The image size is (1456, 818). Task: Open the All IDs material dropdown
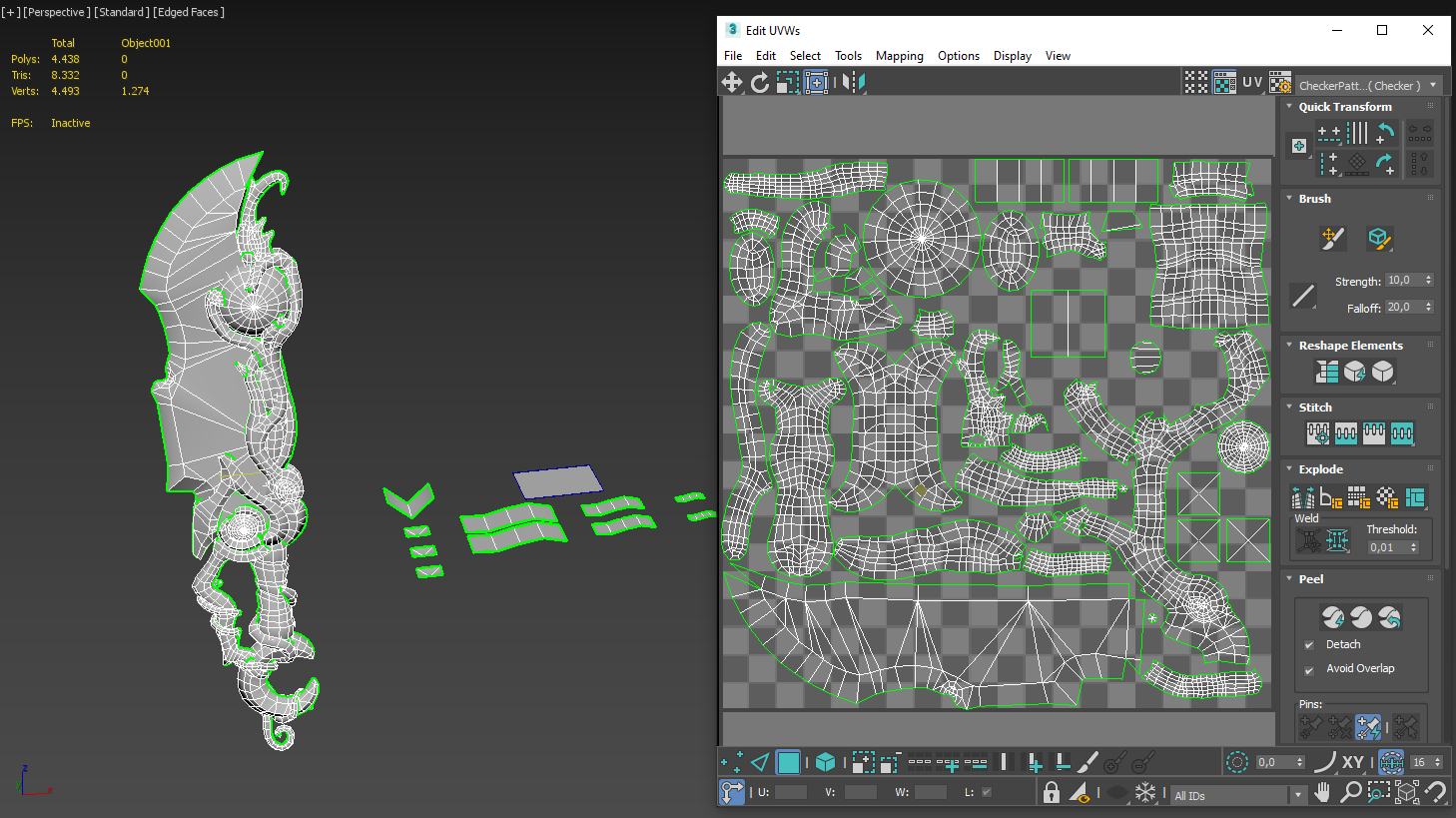click(1297, 795)
